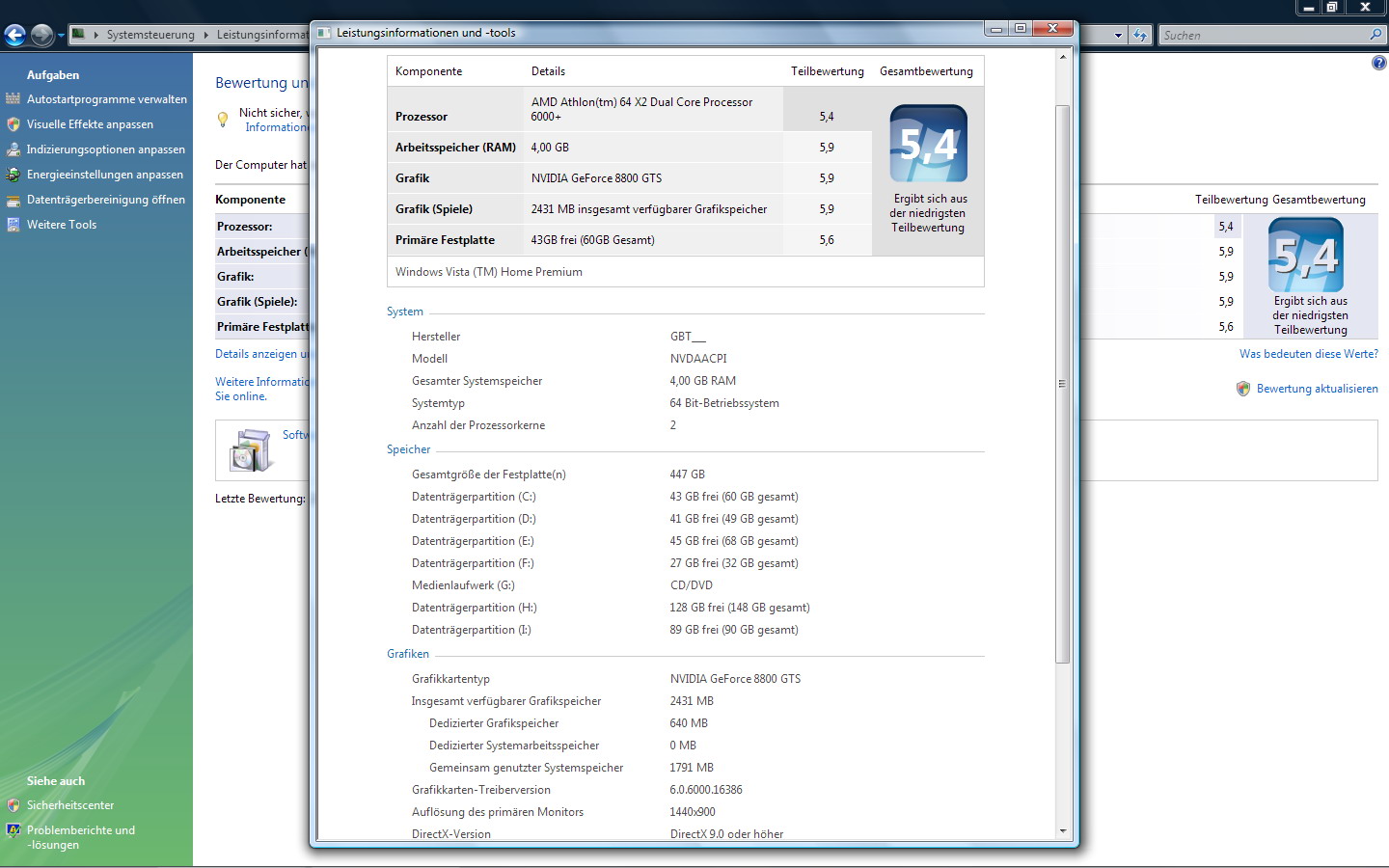Click the 5,4 score badge in dialog
The height and width of the screenshot is (868, 1389).
[x=928, y=144]
